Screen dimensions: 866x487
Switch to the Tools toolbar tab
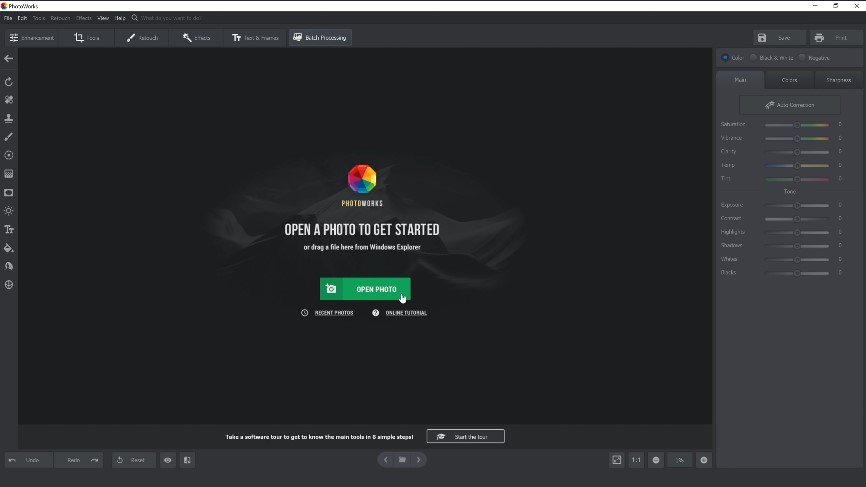coord(87,38)
